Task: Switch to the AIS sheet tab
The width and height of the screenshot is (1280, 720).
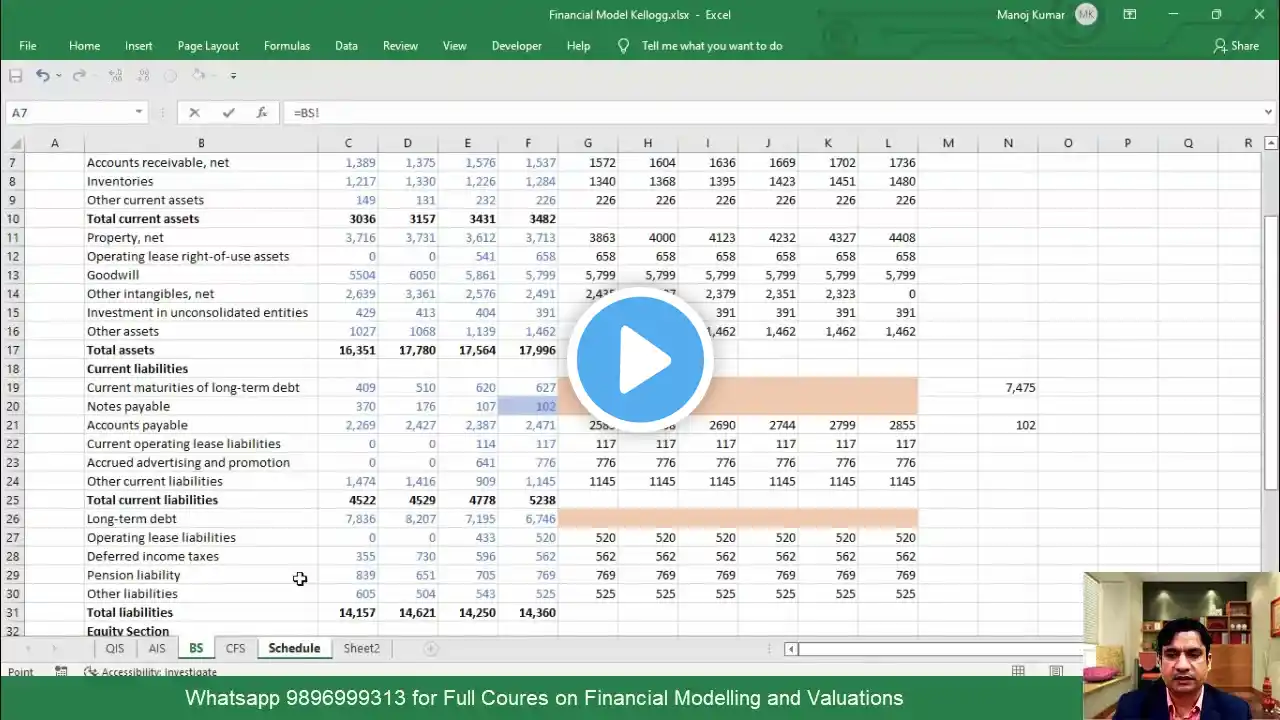Action: point(157,649)
